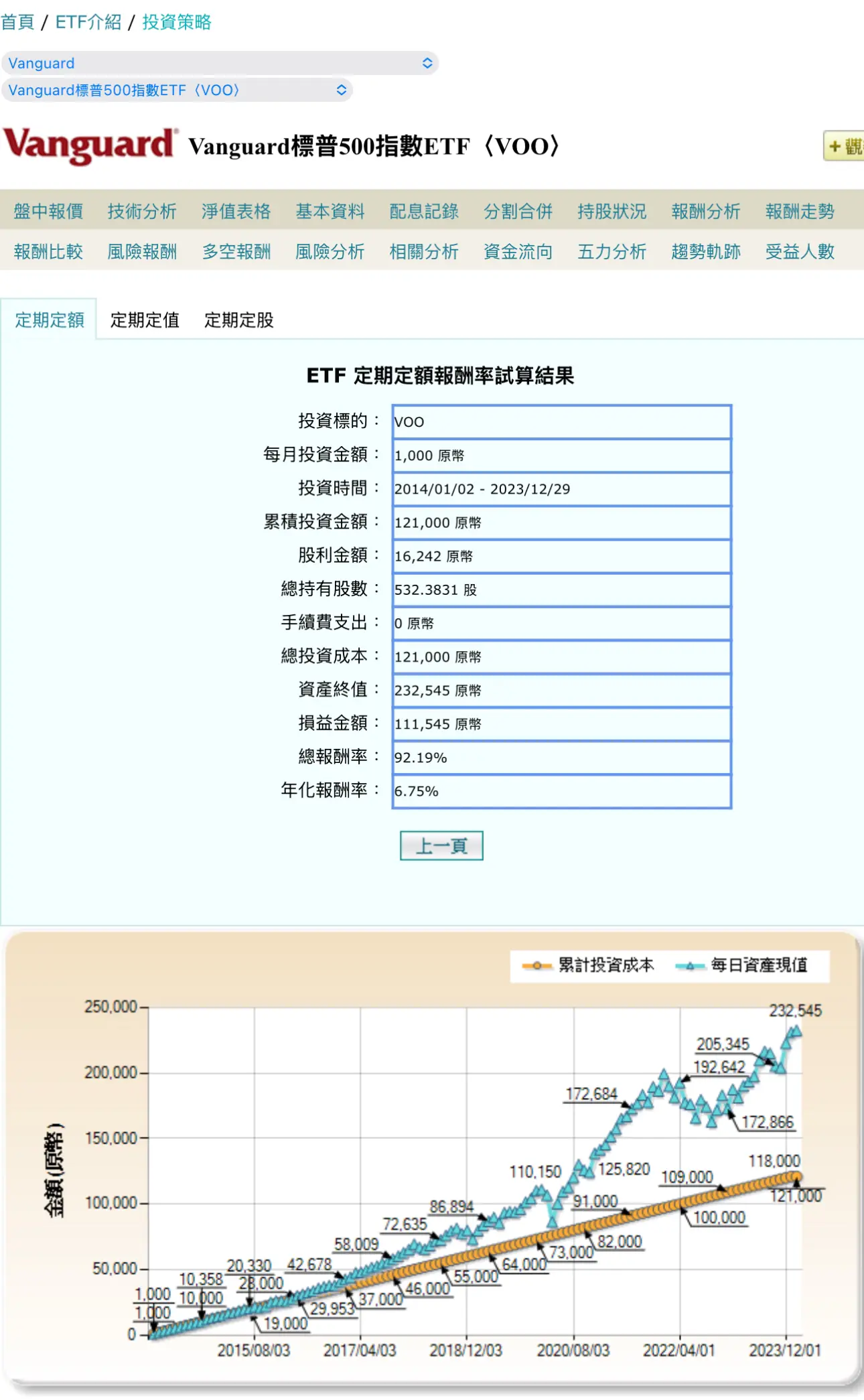Image resolution: width=864 pixels, height=1400 pixels.
Task: Click the 111,545 原幣 profit value
Action: [x=438, y=724]
